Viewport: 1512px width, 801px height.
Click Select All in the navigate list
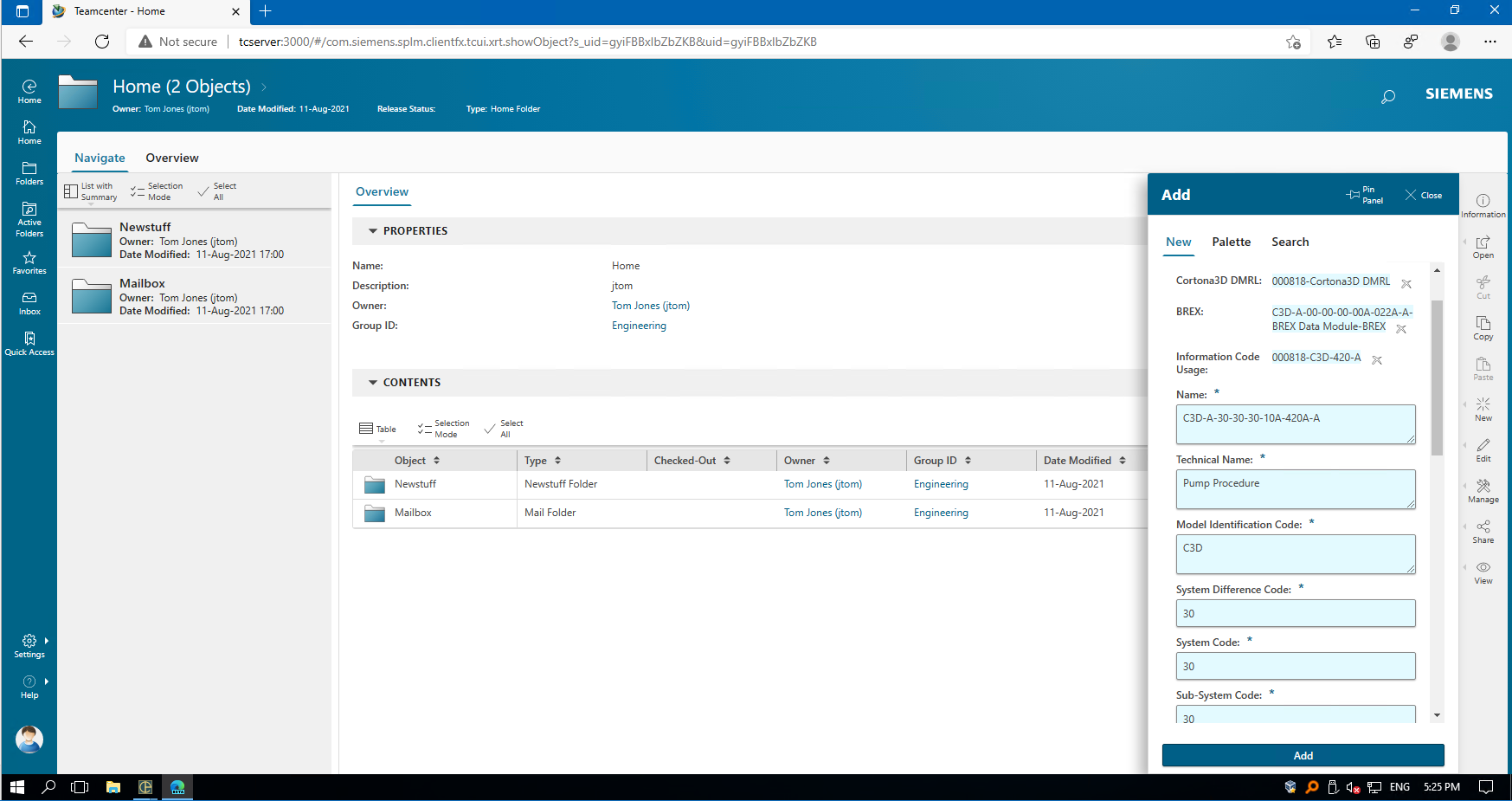click(x=217, y=191)
